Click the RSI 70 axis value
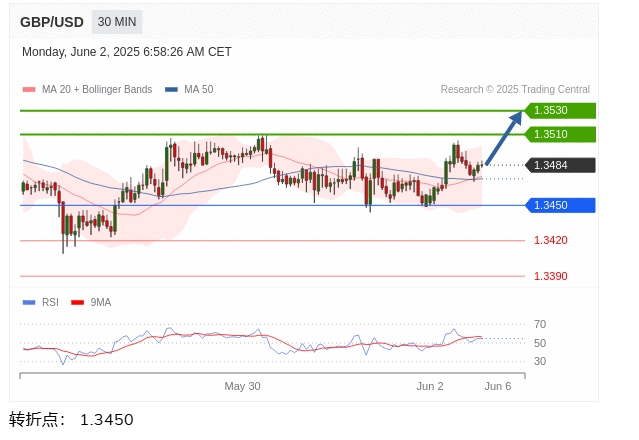The height and width of the screenshot is (440, 639). pyautogui.click(x=540, y=324)
